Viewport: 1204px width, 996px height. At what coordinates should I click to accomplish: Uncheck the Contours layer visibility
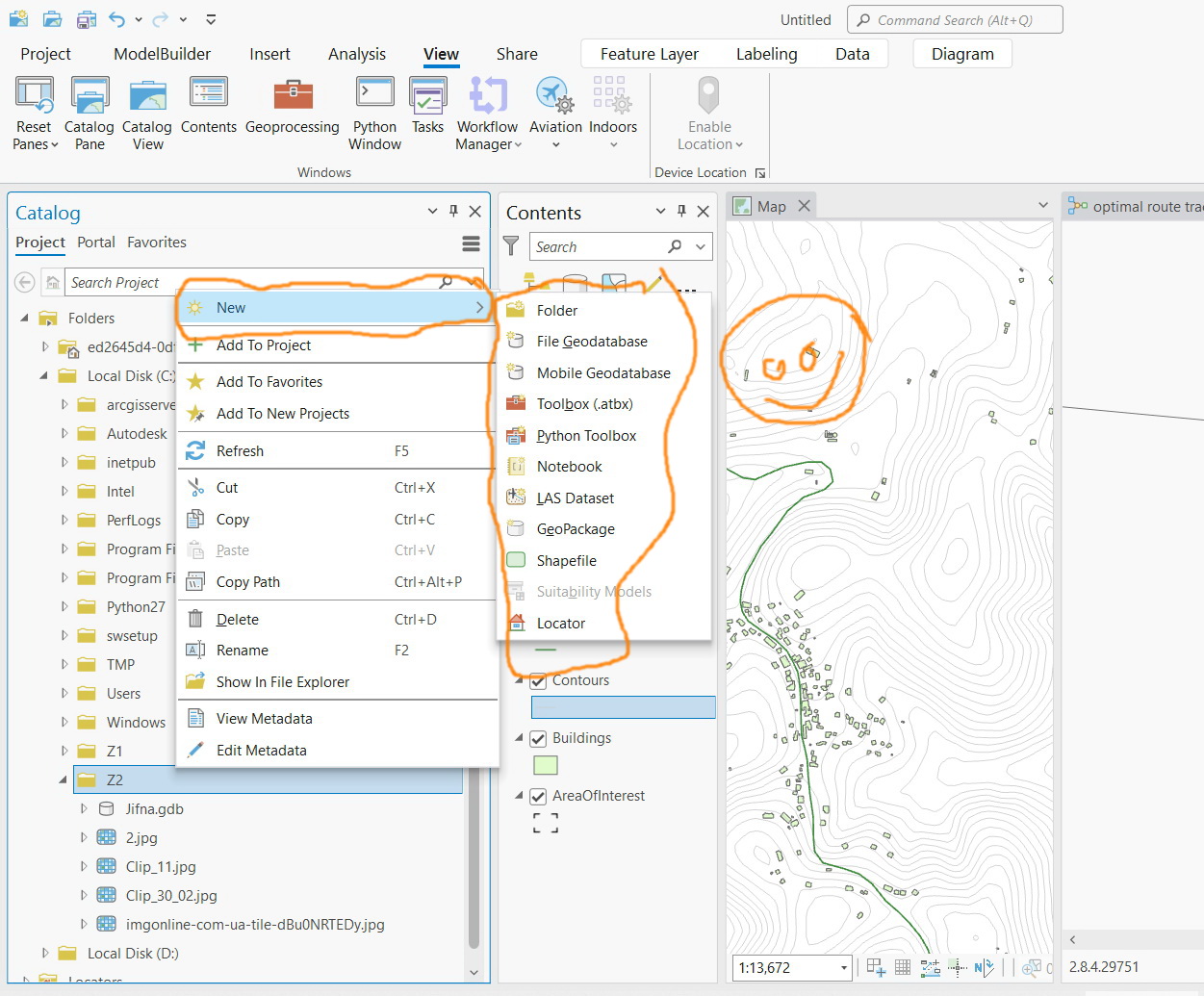(537, 680)
